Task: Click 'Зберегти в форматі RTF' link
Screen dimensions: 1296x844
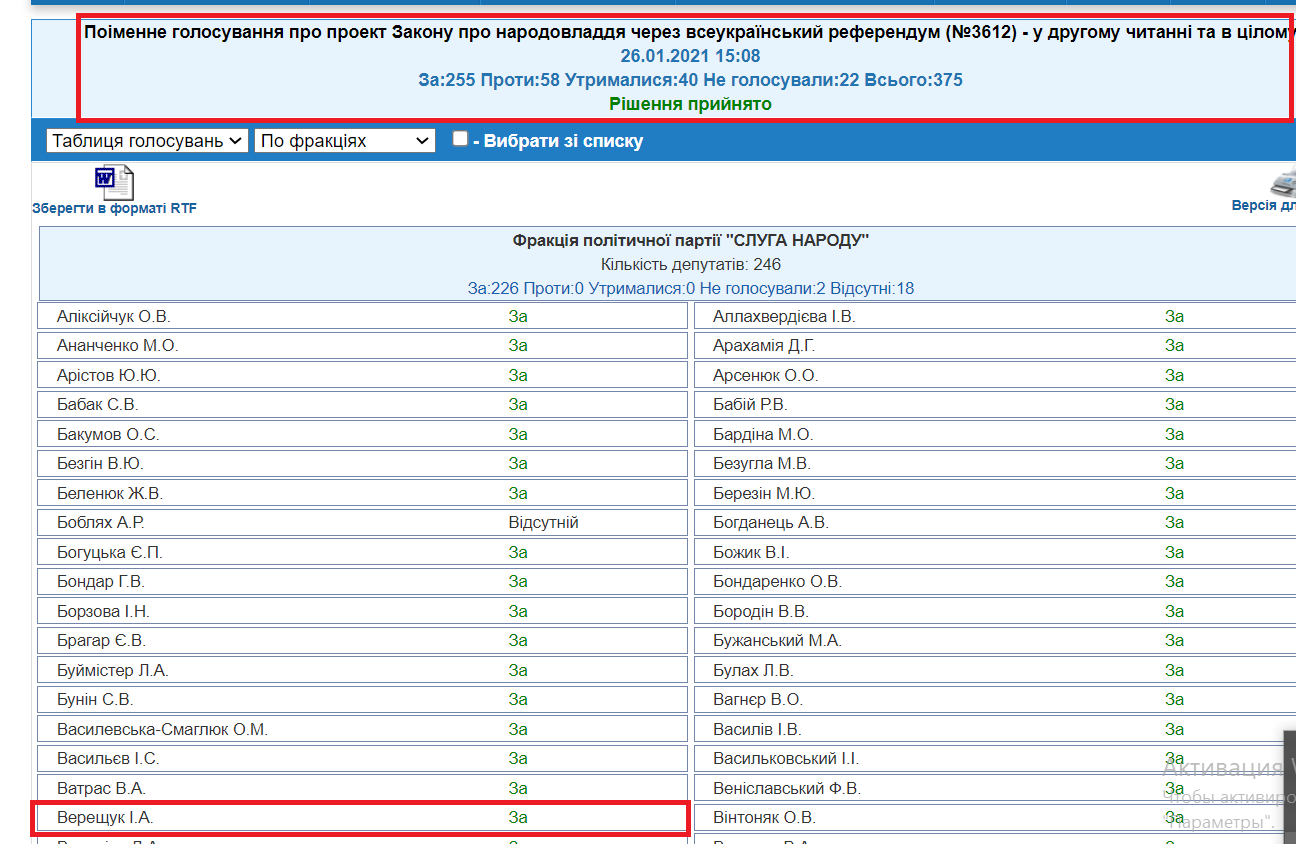Action: tap(114, 209)
